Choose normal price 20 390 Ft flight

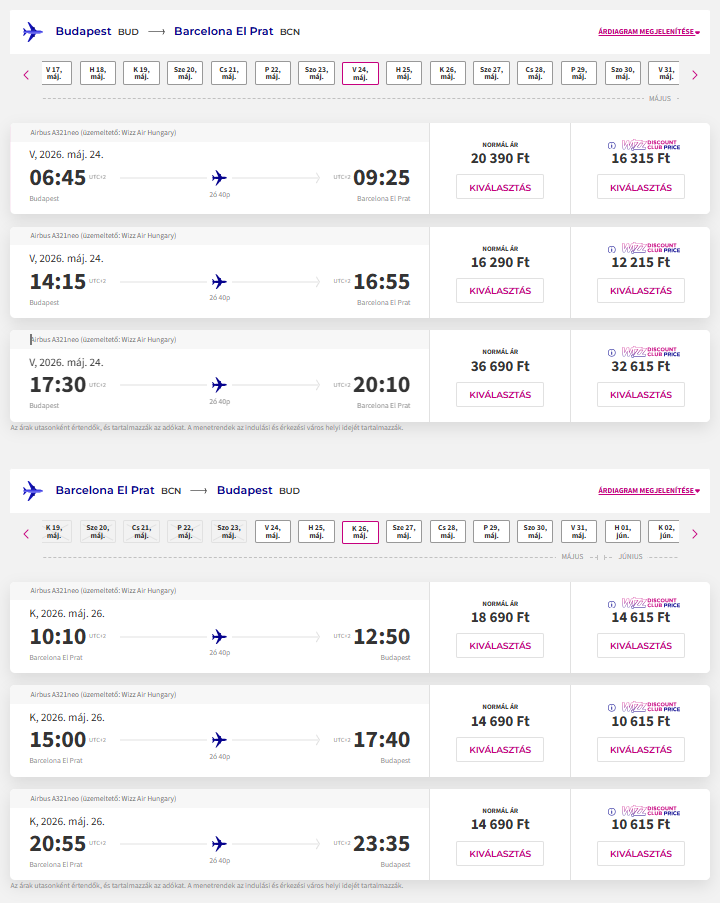499,187
